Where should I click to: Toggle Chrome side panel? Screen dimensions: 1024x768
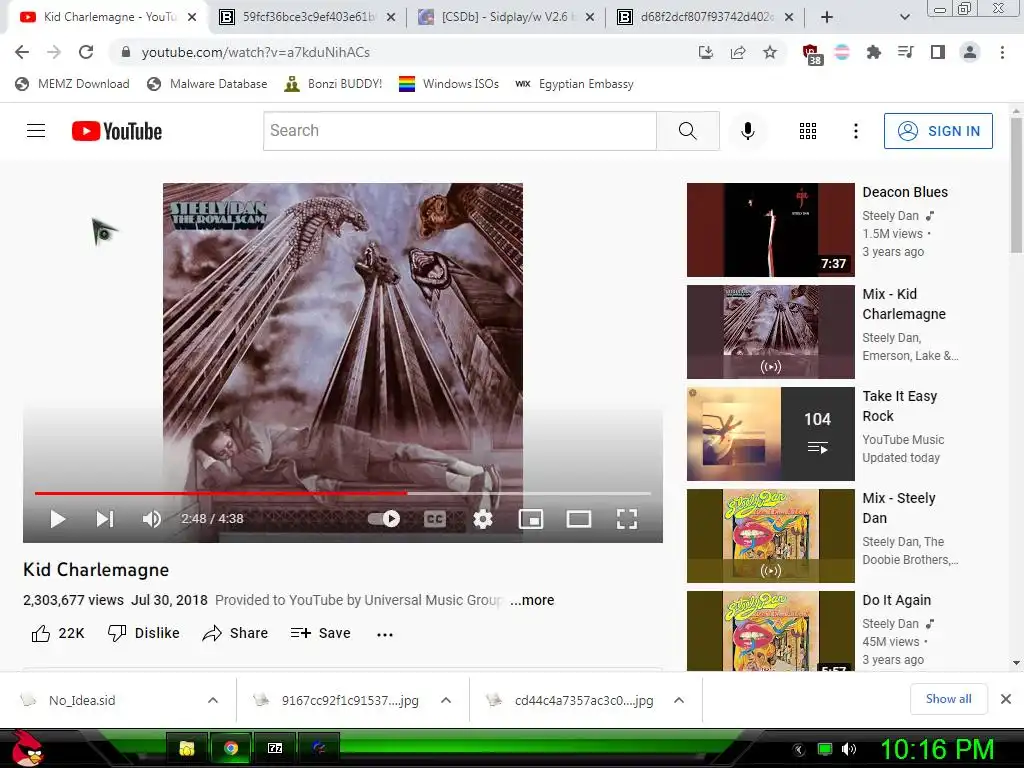pyautogui.click(x=938, y=52)
